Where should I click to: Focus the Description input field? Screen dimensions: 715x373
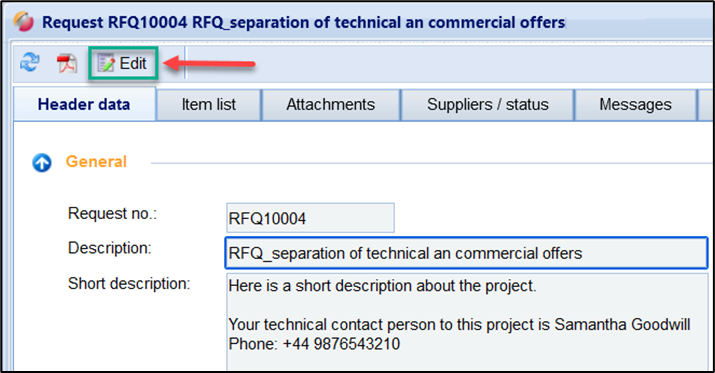pos(466,253)
